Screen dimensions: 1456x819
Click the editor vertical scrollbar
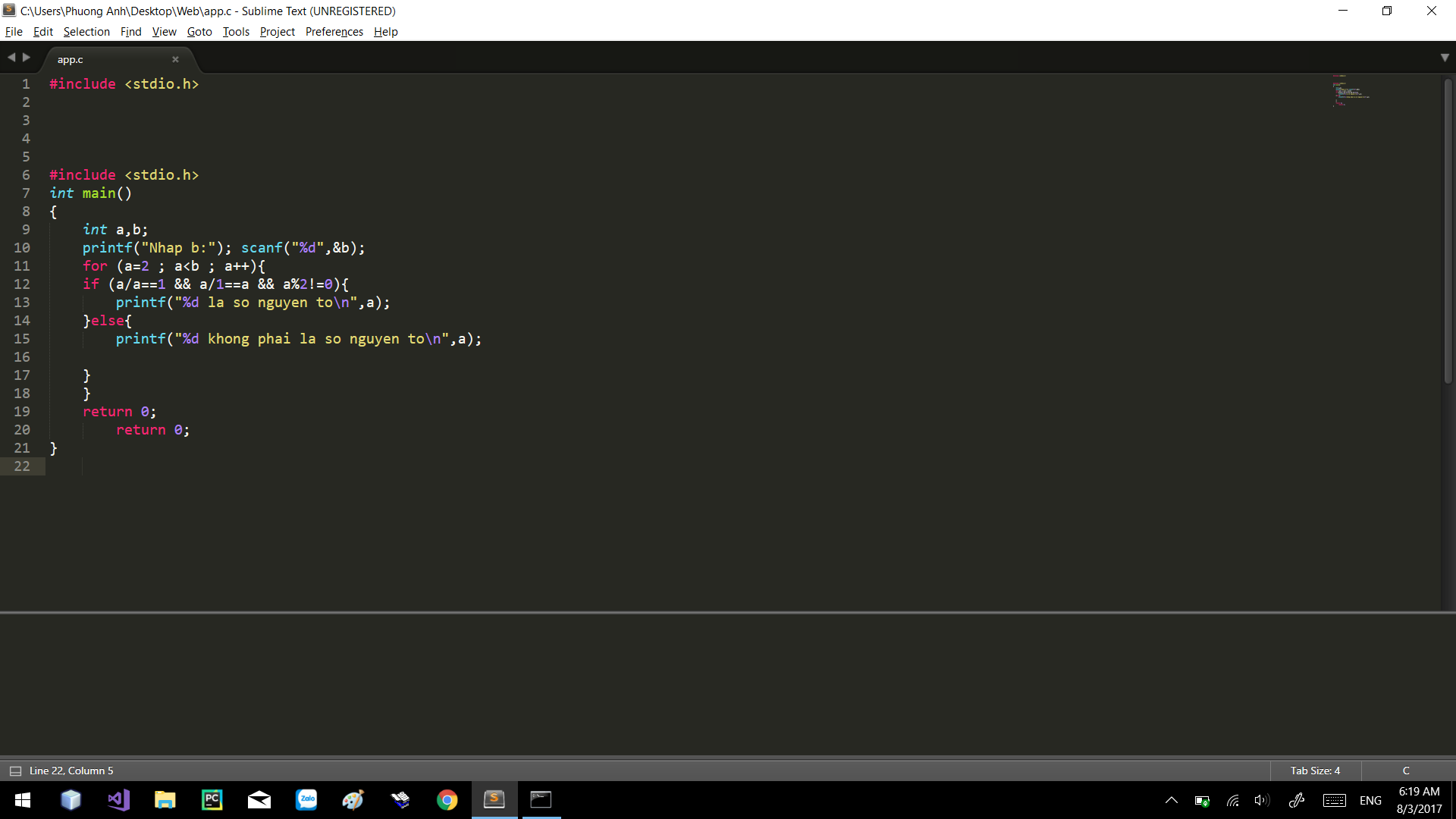pyautogui.click(x=1447, y=227)
